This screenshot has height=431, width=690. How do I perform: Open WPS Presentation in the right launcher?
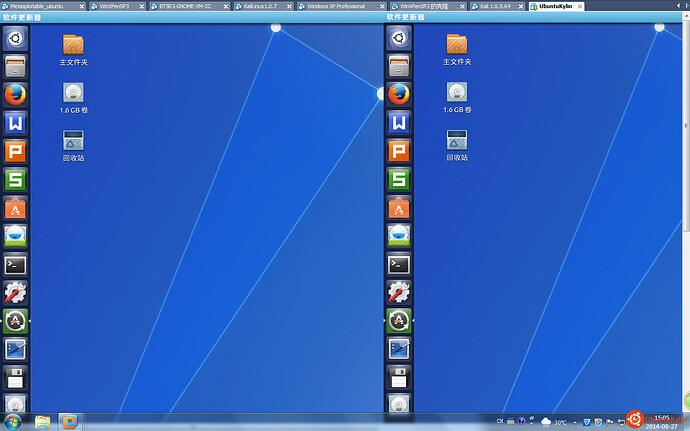pos(399,151)
